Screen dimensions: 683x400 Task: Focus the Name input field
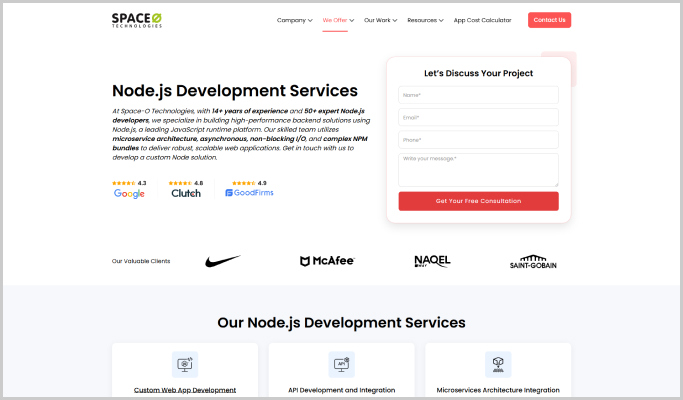click(478, 95)
